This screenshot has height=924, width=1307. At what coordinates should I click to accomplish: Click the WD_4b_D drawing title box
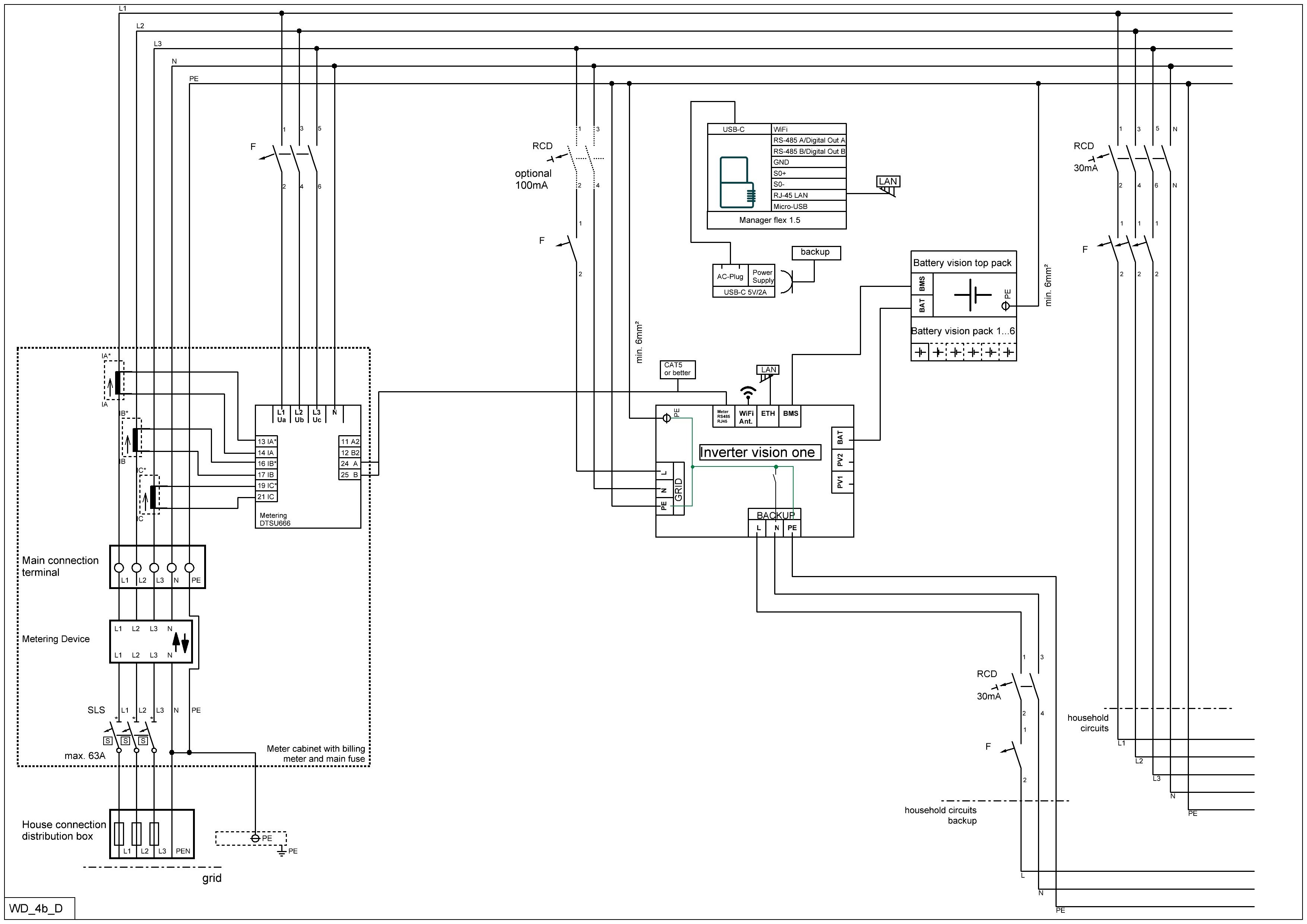click(37, 908)
